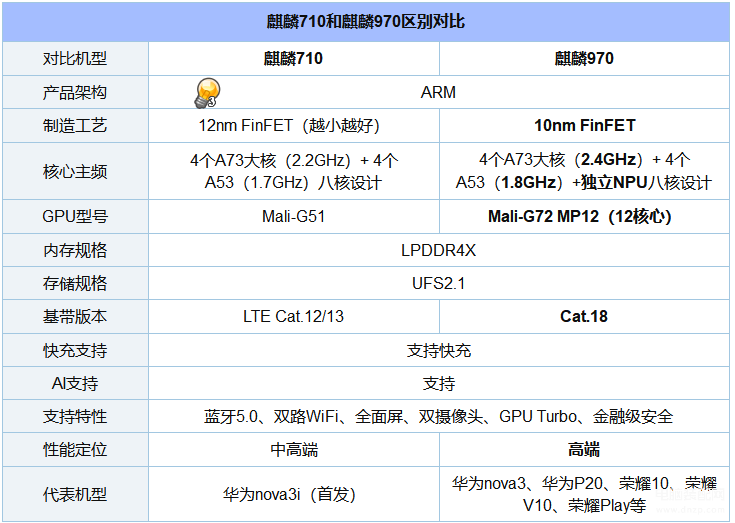Click the 10nm FinFET cell
The width and height of the screenshot is (735, 523).
click(x=585, y=126)
